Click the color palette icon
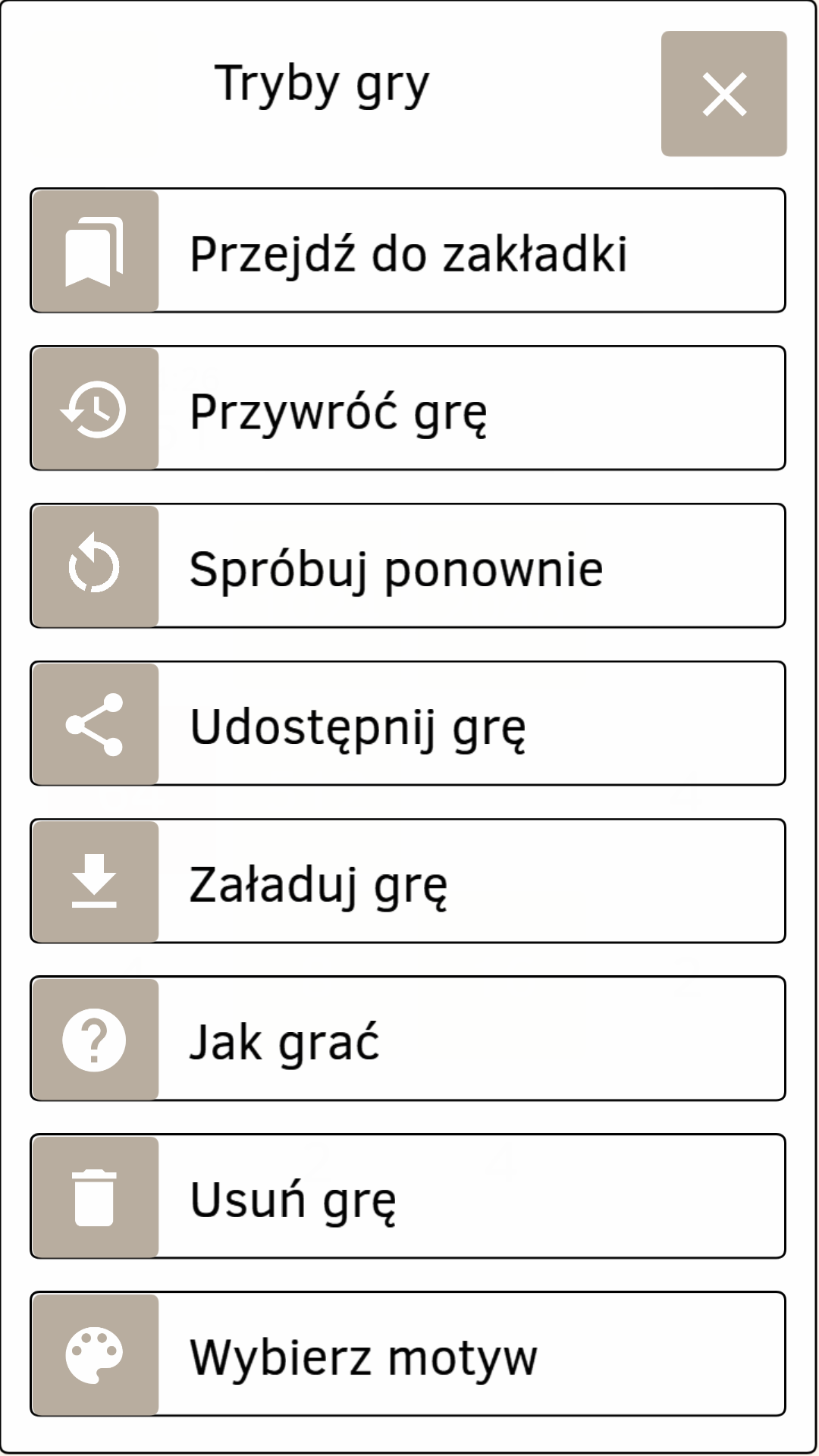This screenshot has width=819, height=1456. click(x=94, y=1355)
